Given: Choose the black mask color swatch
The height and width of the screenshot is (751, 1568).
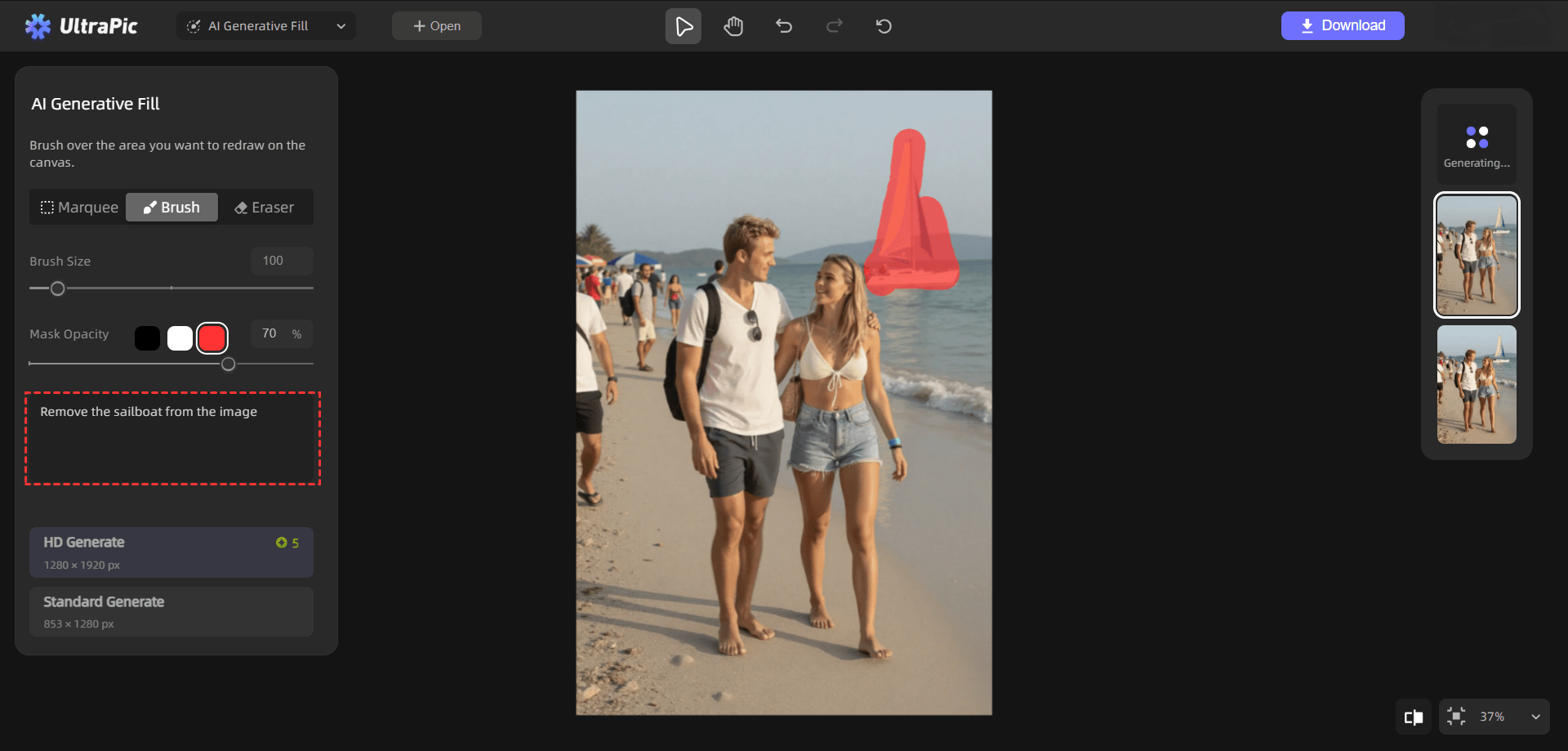Looking at the screenshot, I should (x=147, y=338).
